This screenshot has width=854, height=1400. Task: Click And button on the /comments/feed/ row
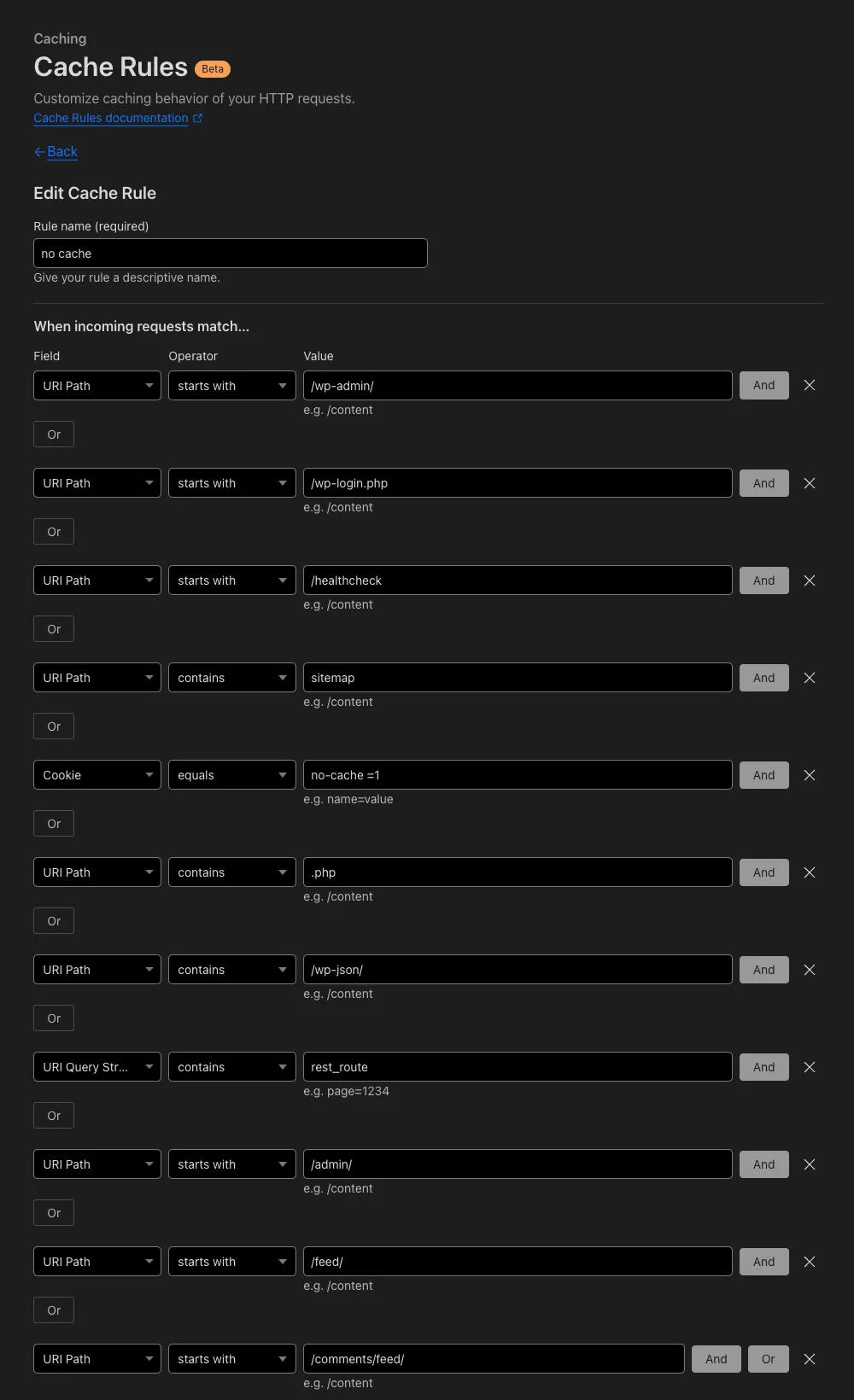[717, 1359]
